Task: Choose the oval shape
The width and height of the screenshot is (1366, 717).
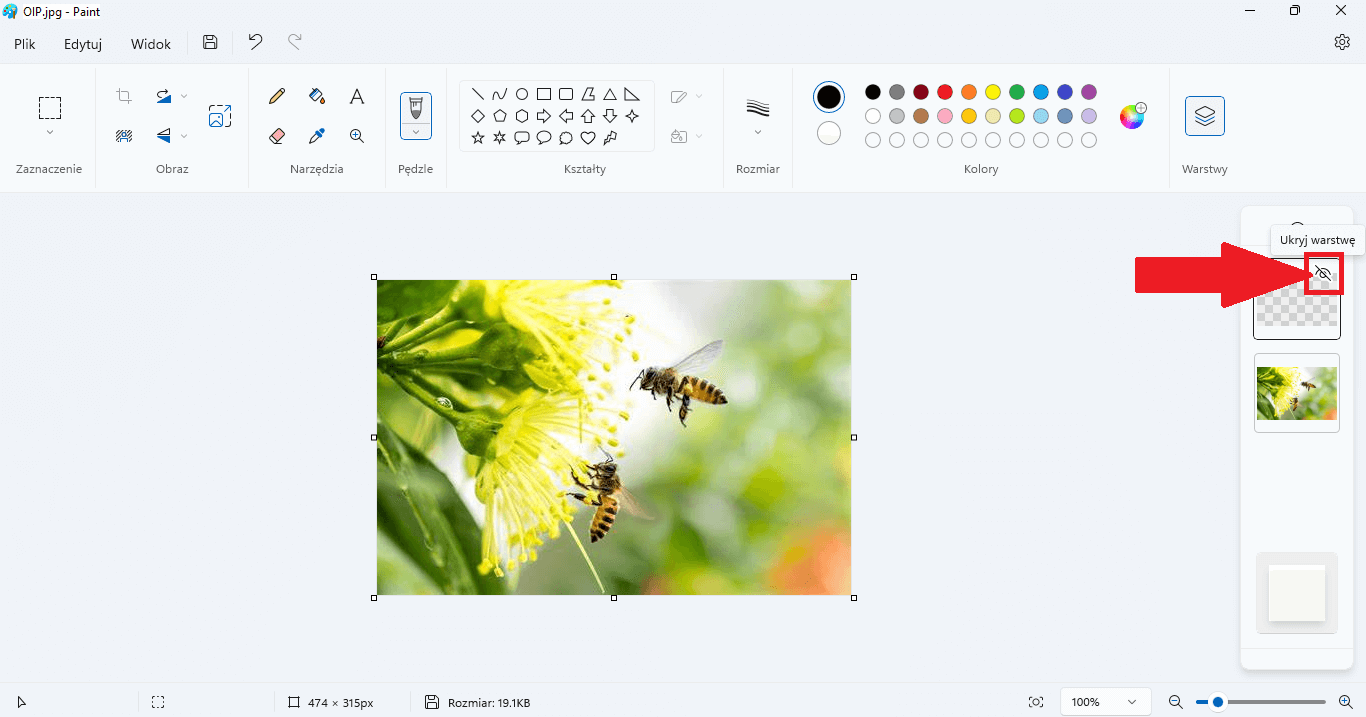Action: pos(522,94)
